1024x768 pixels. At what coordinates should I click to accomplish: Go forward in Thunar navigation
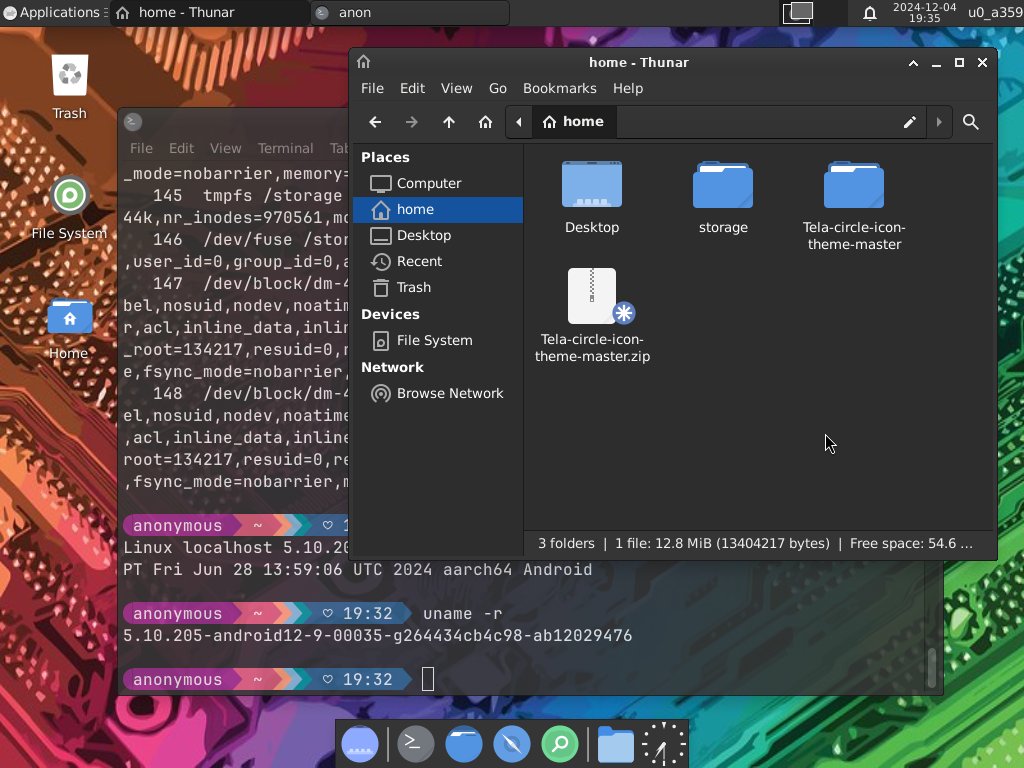point(411,122)
